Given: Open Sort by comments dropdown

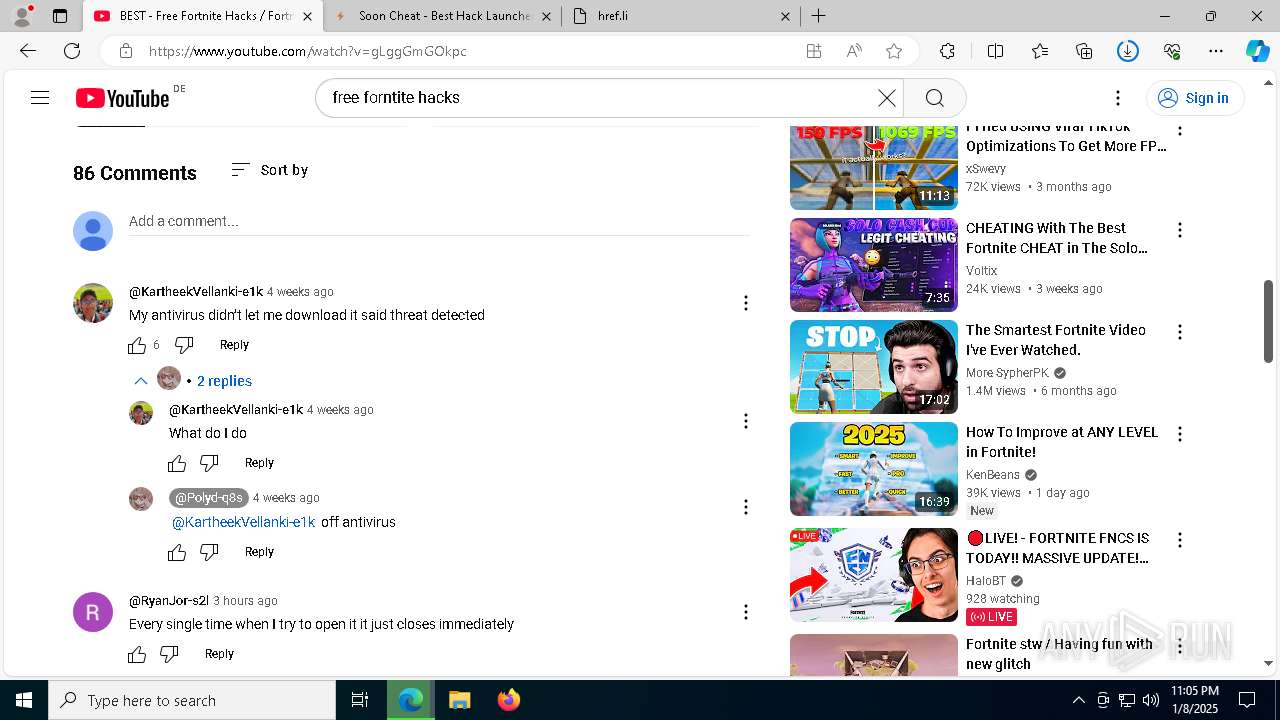Looking at the screenshot, I should click(269, 170).
